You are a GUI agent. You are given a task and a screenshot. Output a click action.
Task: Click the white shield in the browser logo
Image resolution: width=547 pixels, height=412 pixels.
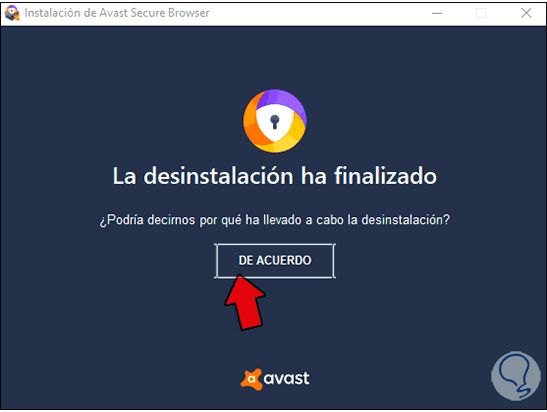click(x=275, y=122)
